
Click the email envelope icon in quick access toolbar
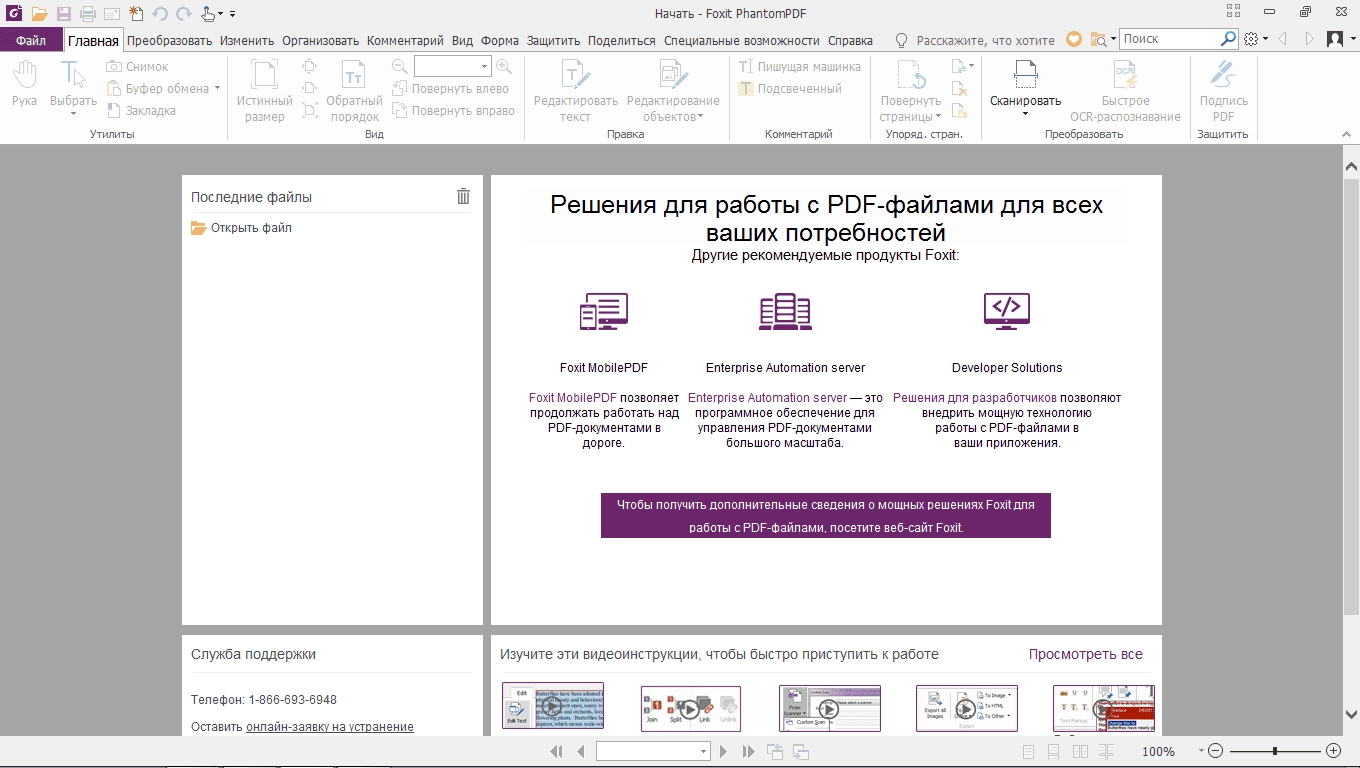click(112, 14)
